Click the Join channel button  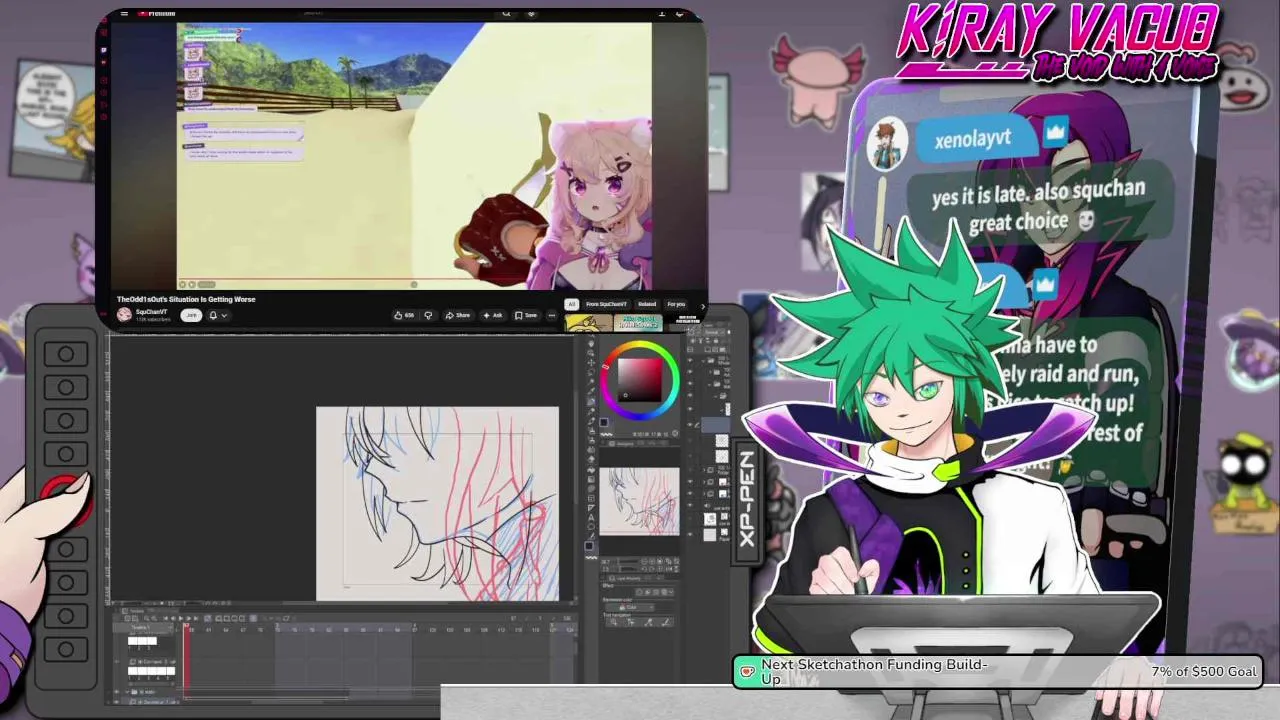click(x=191, y=315)
